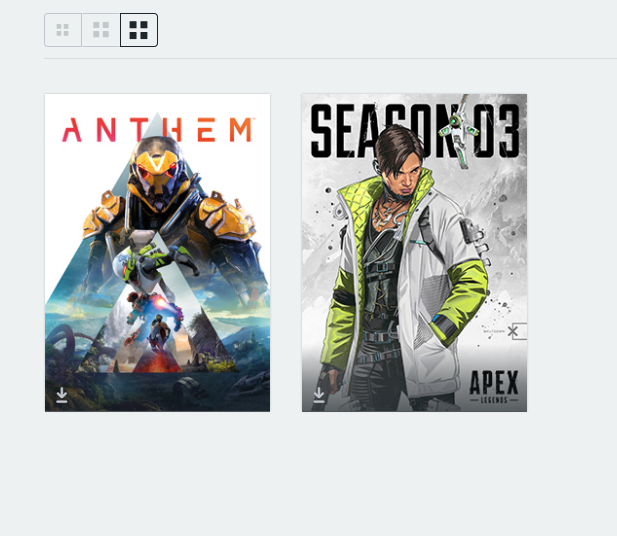
Task: Switch to the small tile grid view
Action: coord(63,30)
